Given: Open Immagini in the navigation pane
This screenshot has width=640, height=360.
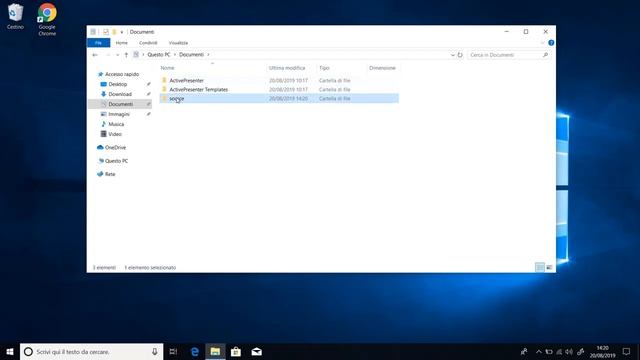Looking at the screenshot, I should tap(119, 114).
